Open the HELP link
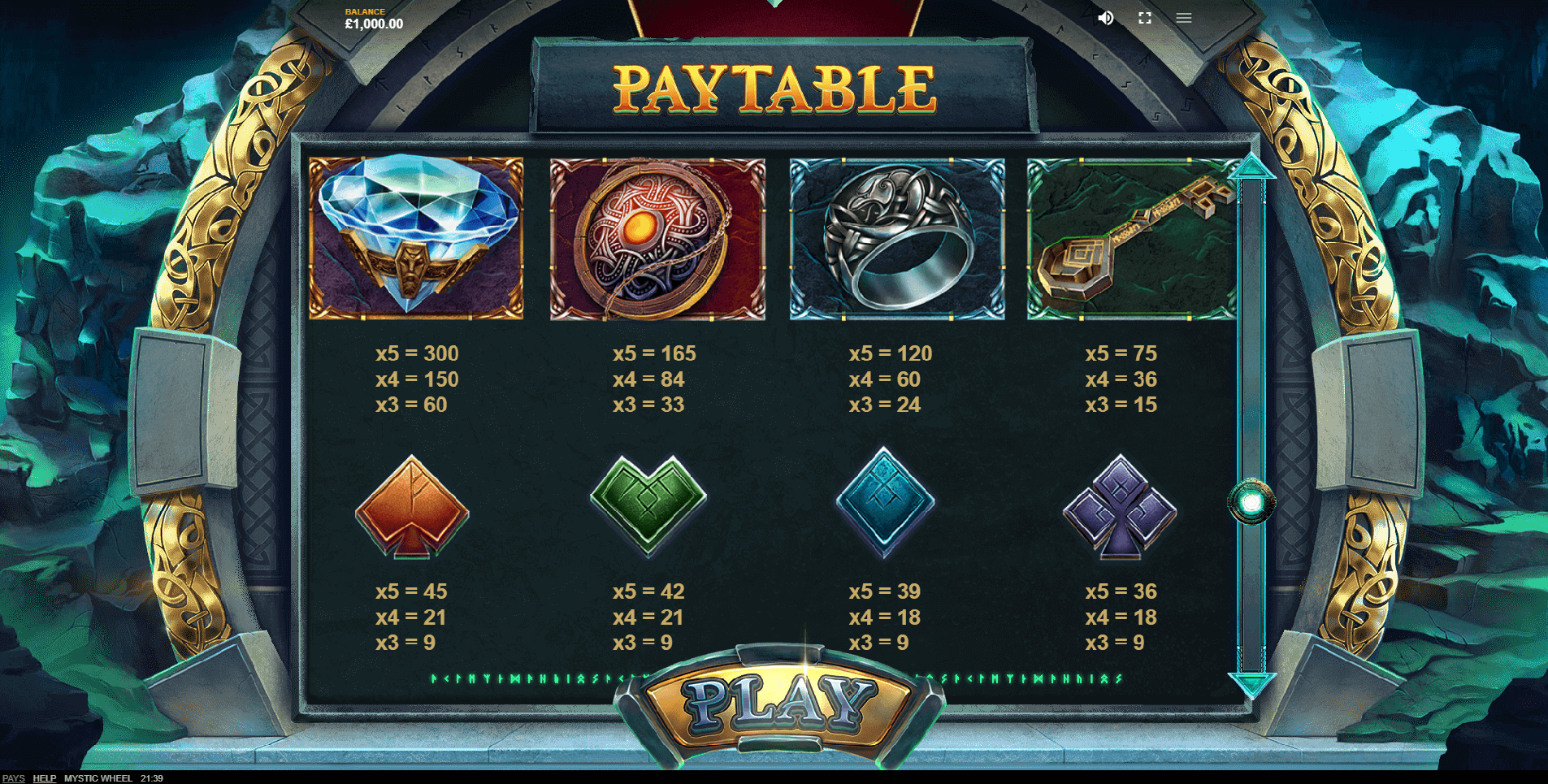 tap(45, 778)
